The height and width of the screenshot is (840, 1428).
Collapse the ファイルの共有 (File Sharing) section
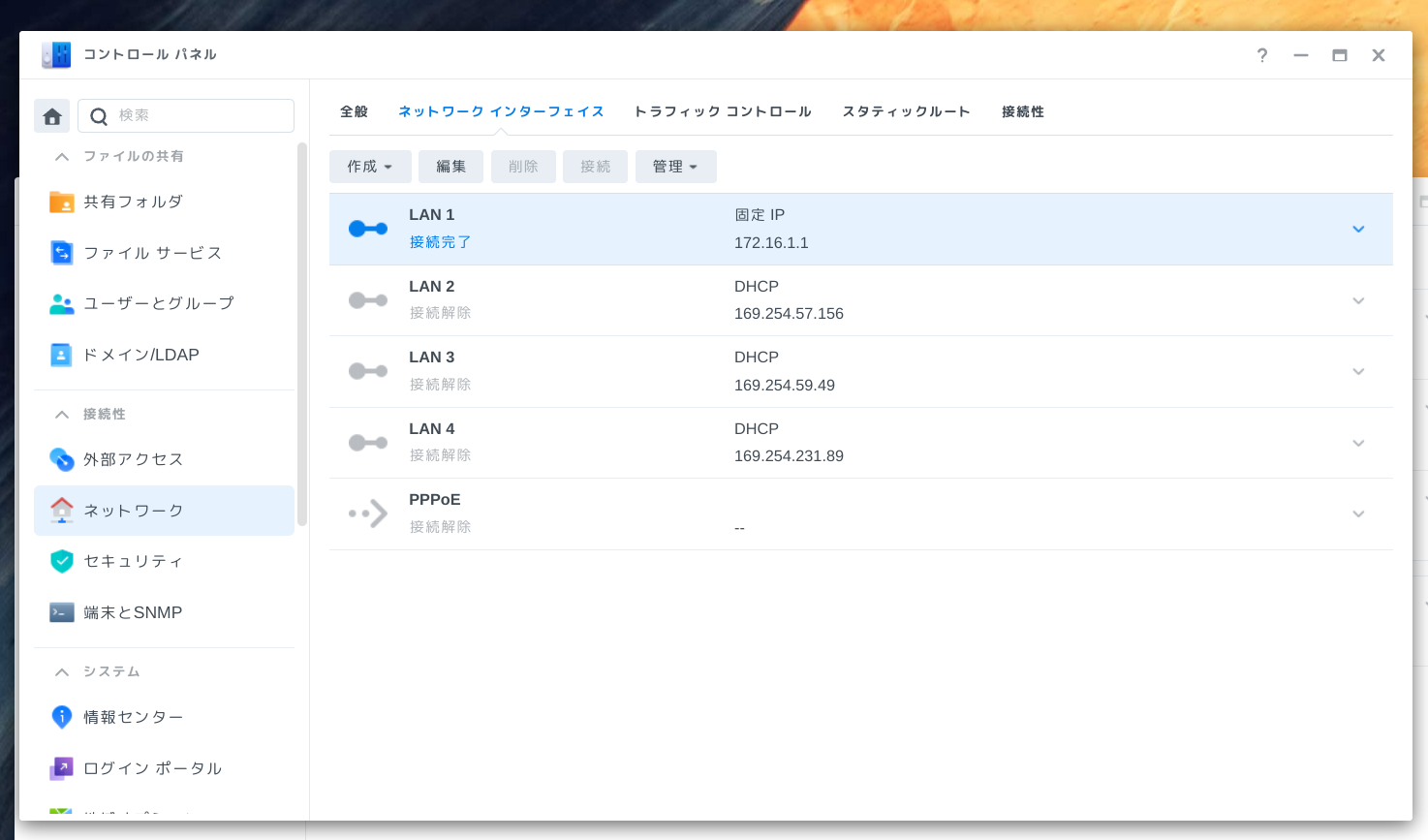62,157
